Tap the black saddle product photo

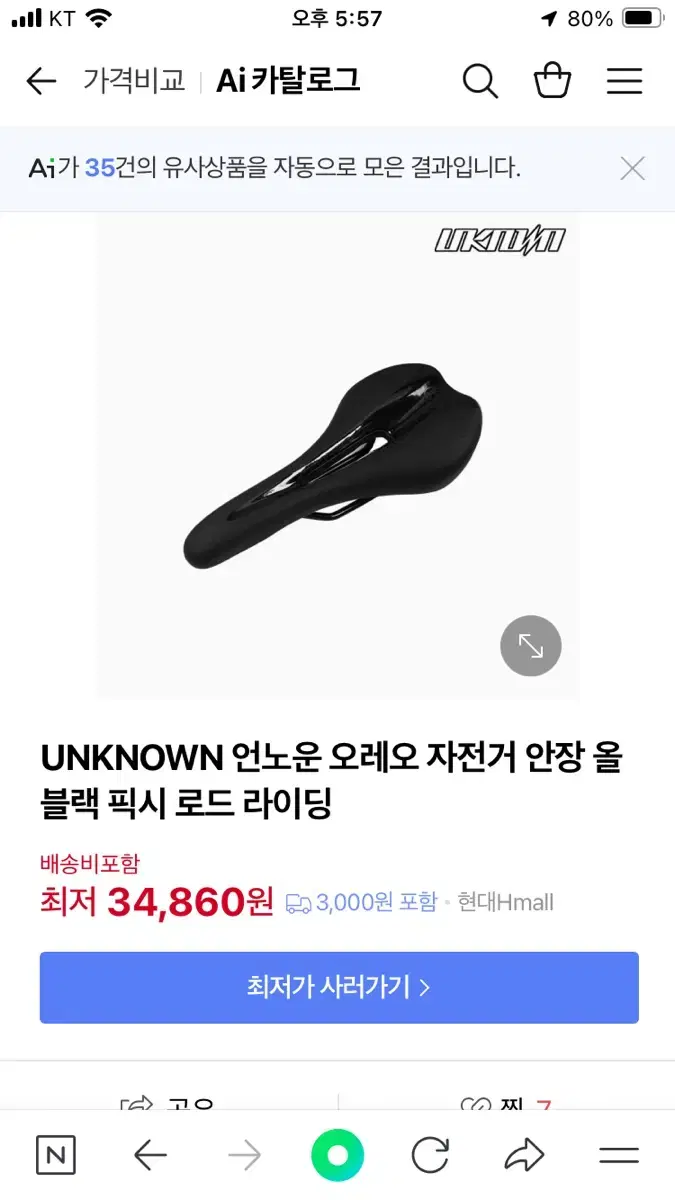[x=335, y=465]
